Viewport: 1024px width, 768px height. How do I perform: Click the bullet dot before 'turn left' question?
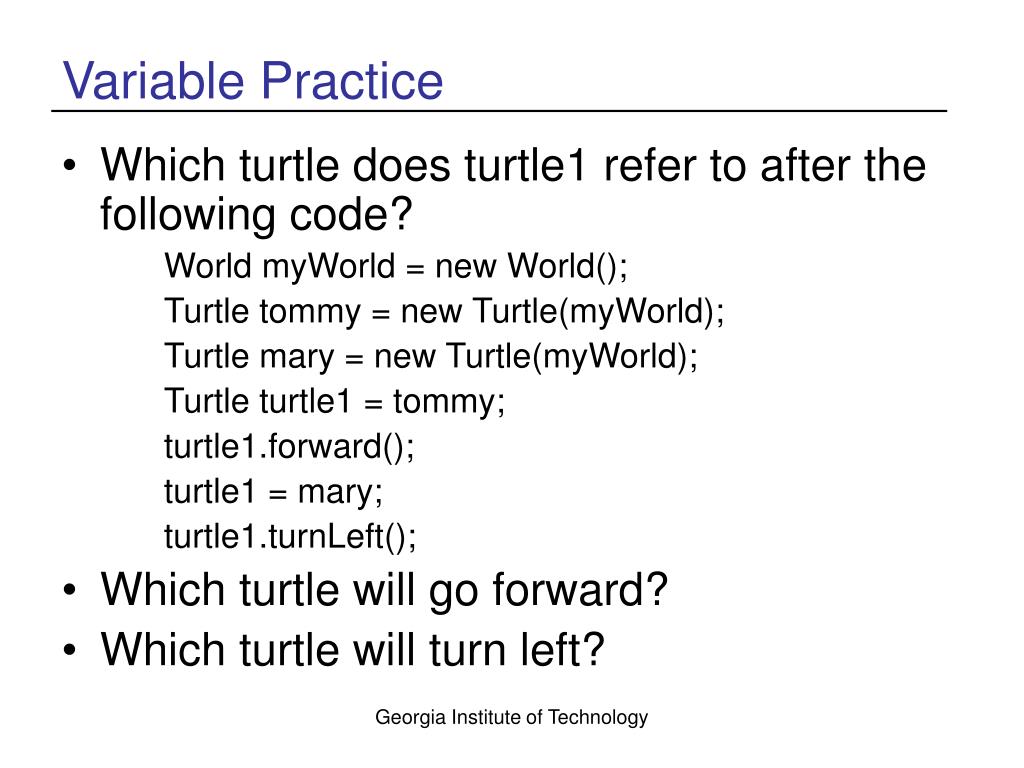click(70, 650)
